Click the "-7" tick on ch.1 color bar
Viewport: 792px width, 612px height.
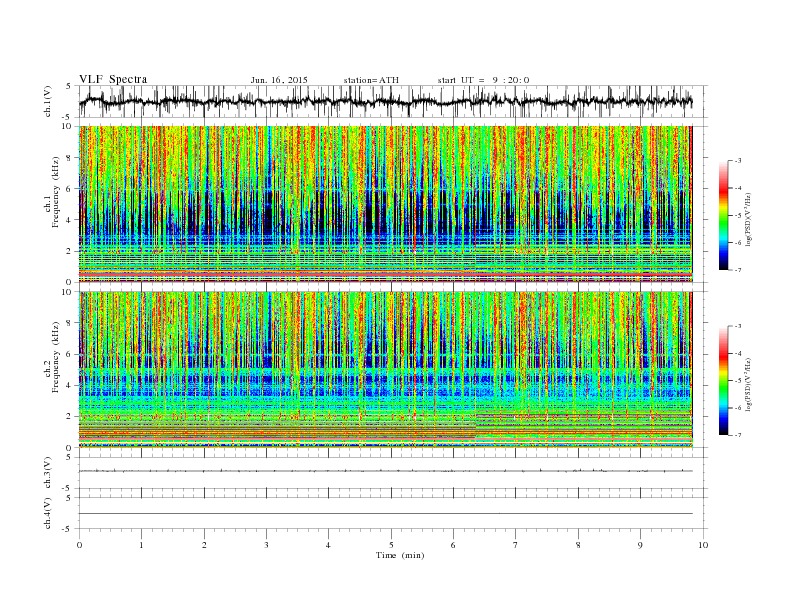tap(737, 270)
